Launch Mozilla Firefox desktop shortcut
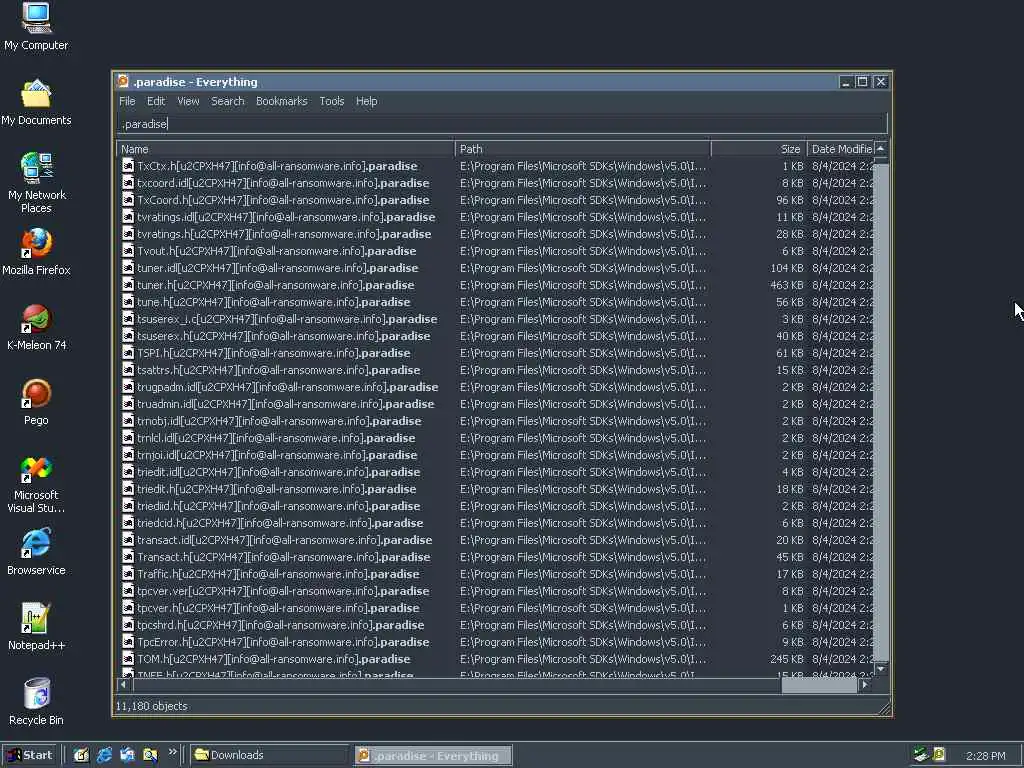The image size is (1024, 768). (x=37, y=251)
